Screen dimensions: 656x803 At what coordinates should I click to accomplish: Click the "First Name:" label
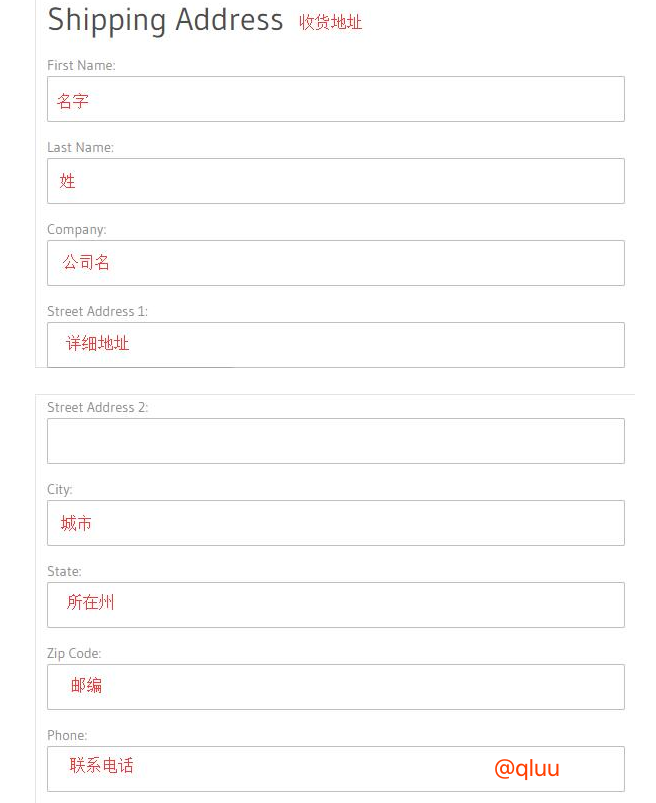(81, 65)
